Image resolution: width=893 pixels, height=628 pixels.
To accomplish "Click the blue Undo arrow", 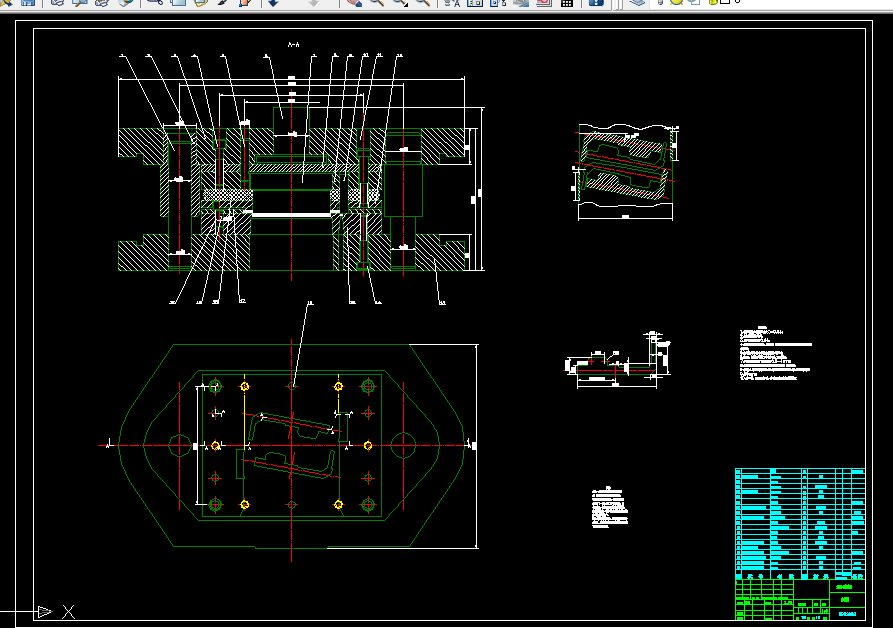I will [273, 2].
